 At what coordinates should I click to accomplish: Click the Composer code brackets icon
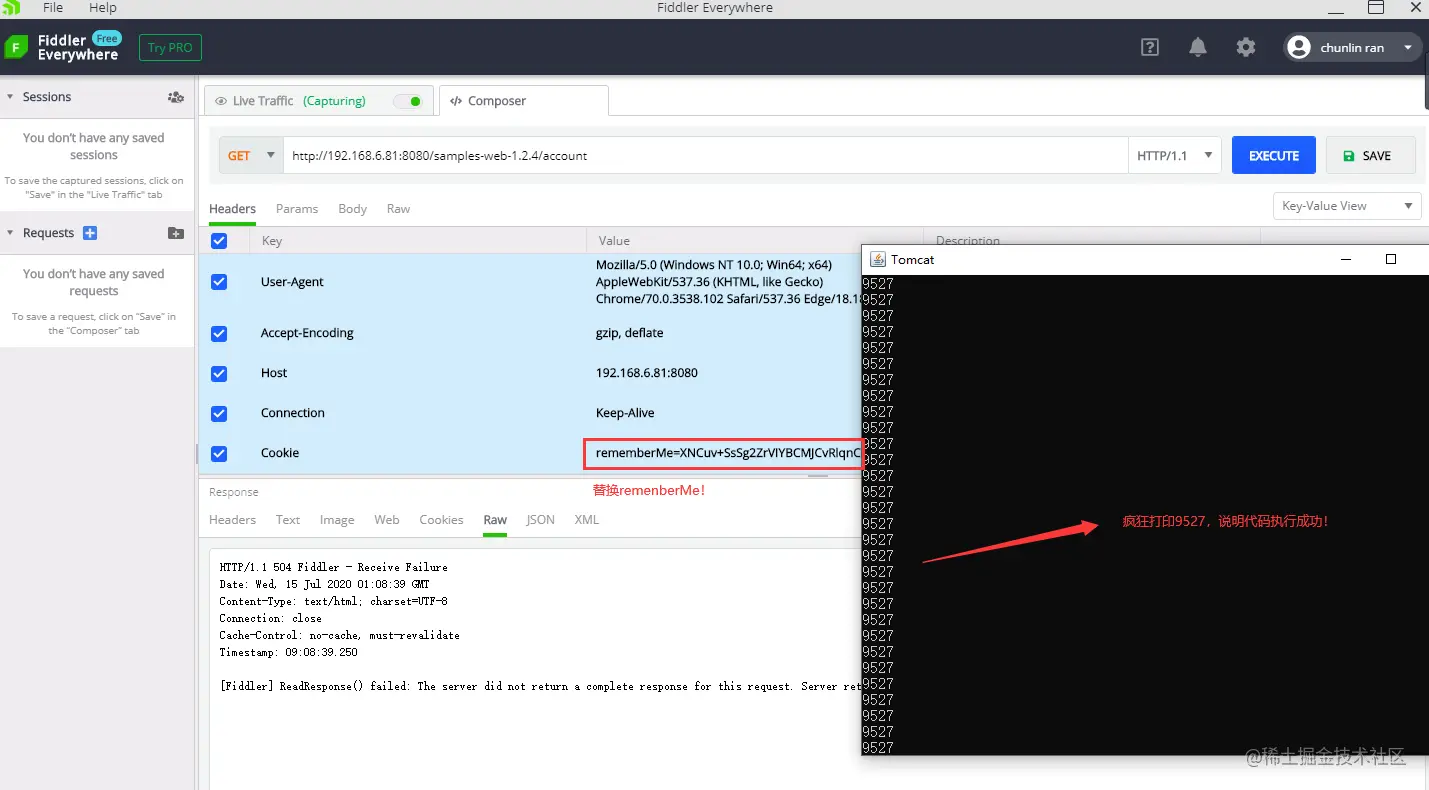(456, 101)
